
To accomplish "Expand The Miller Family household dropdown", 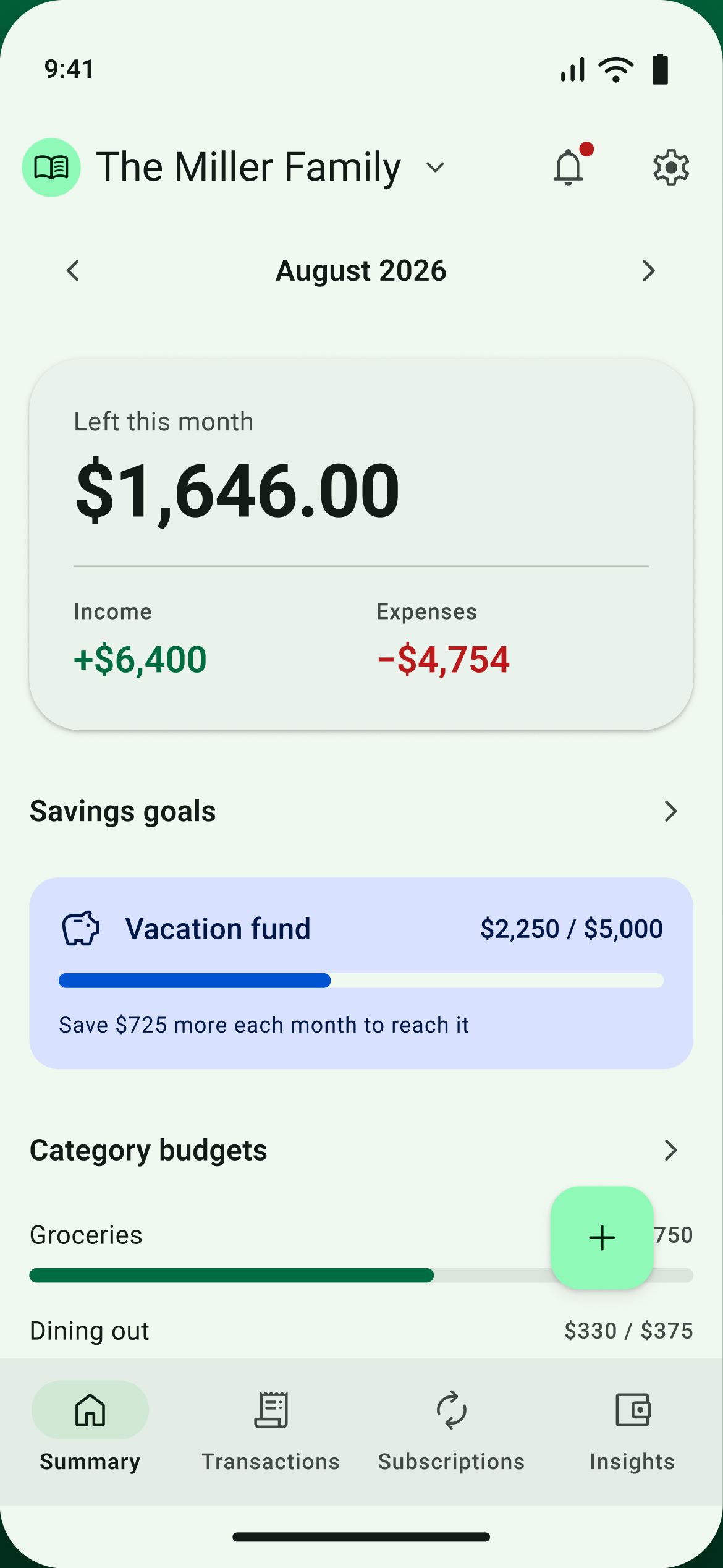I will (x=436, y=168).
